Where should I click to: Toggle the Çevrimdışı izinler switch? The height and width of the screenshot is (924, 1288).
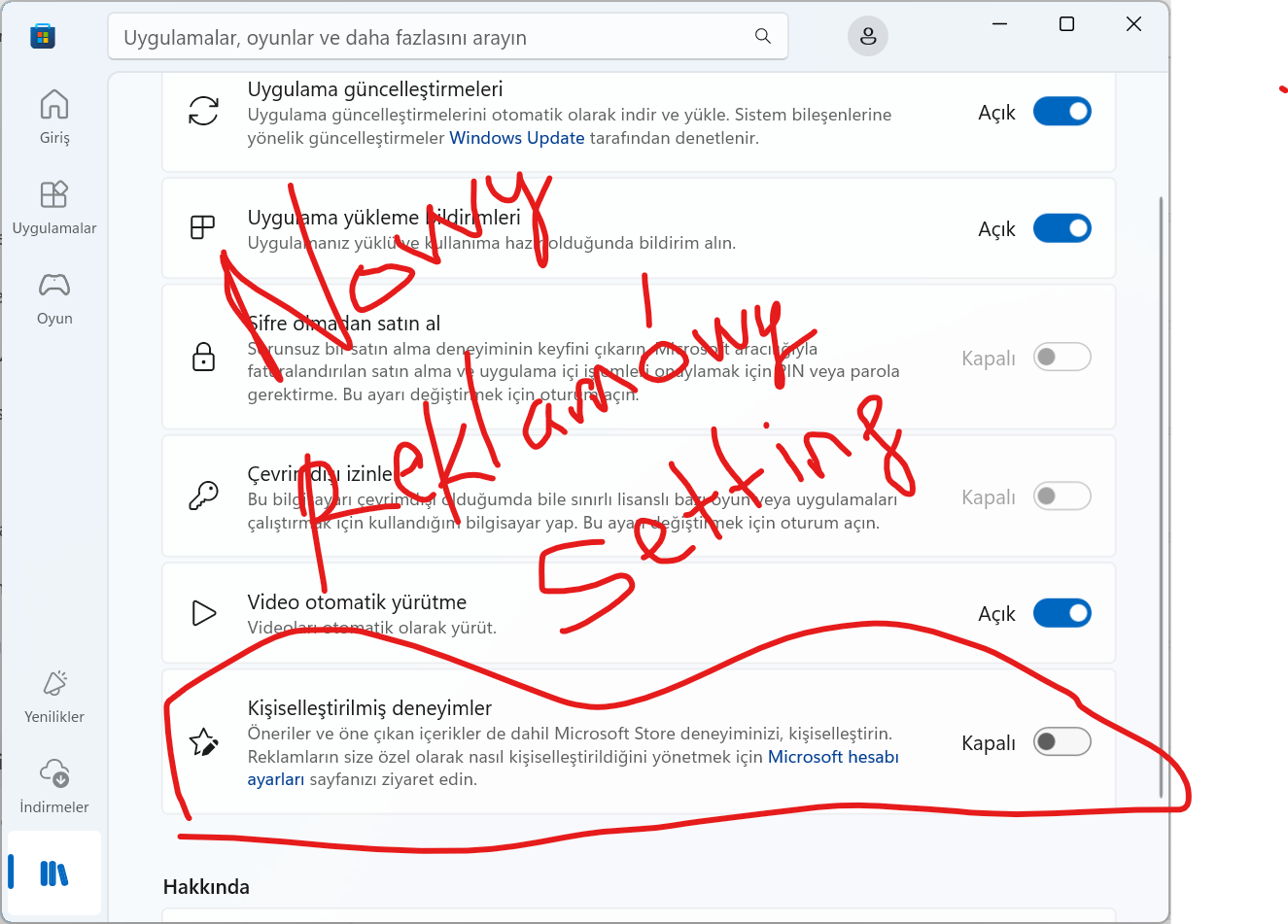1062,496
